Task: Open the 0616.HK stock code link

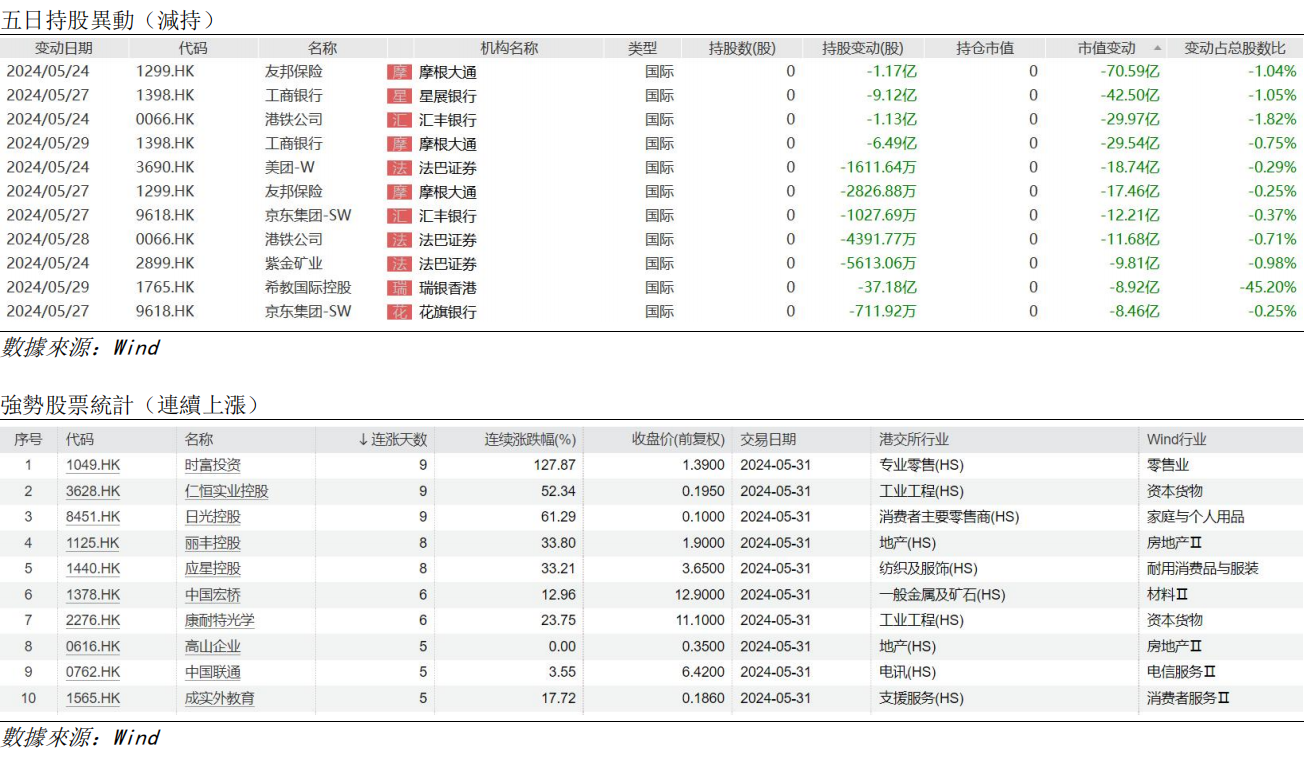Action: tap(93, 646)
